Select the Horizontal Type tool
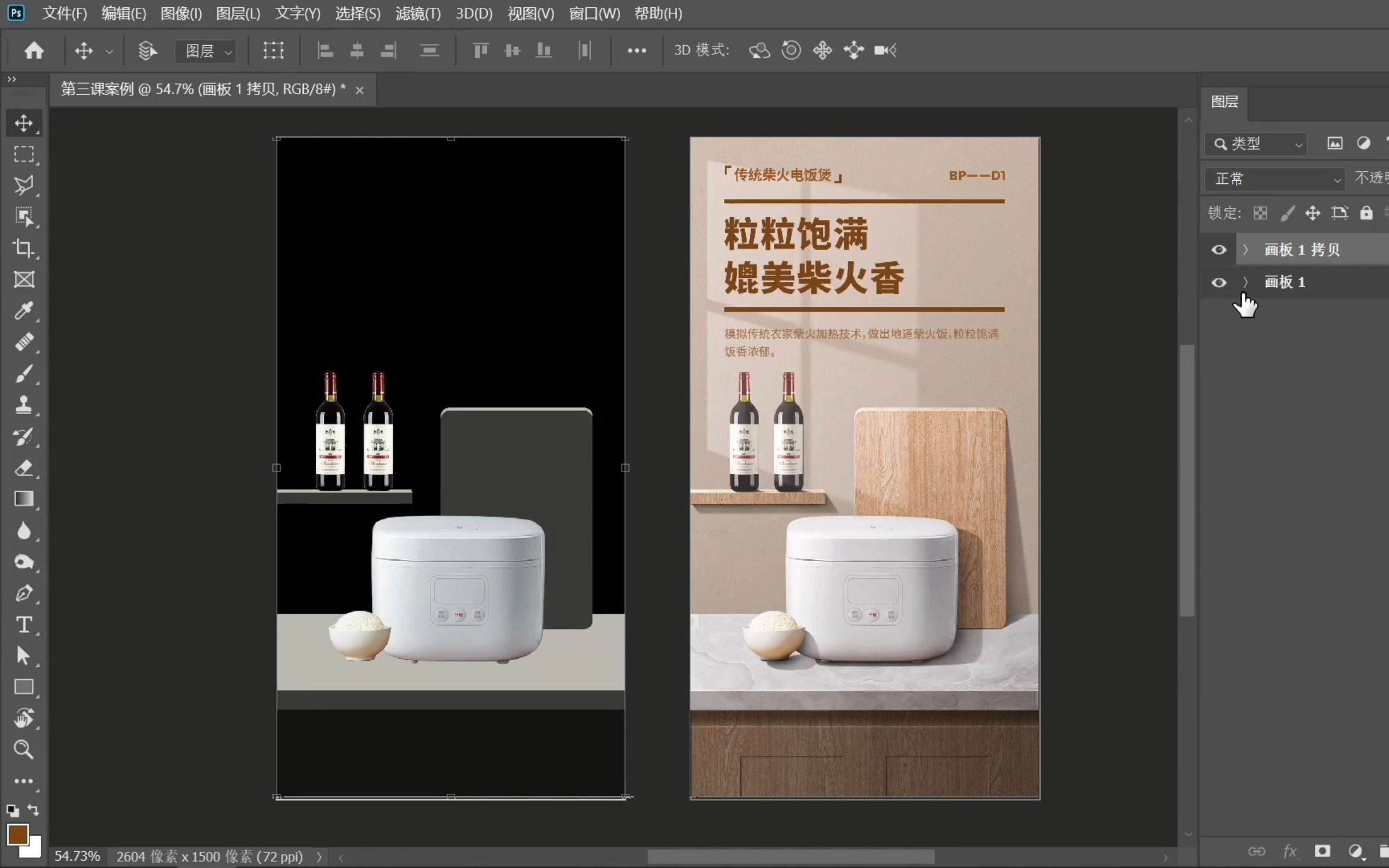 coord(24,624)
